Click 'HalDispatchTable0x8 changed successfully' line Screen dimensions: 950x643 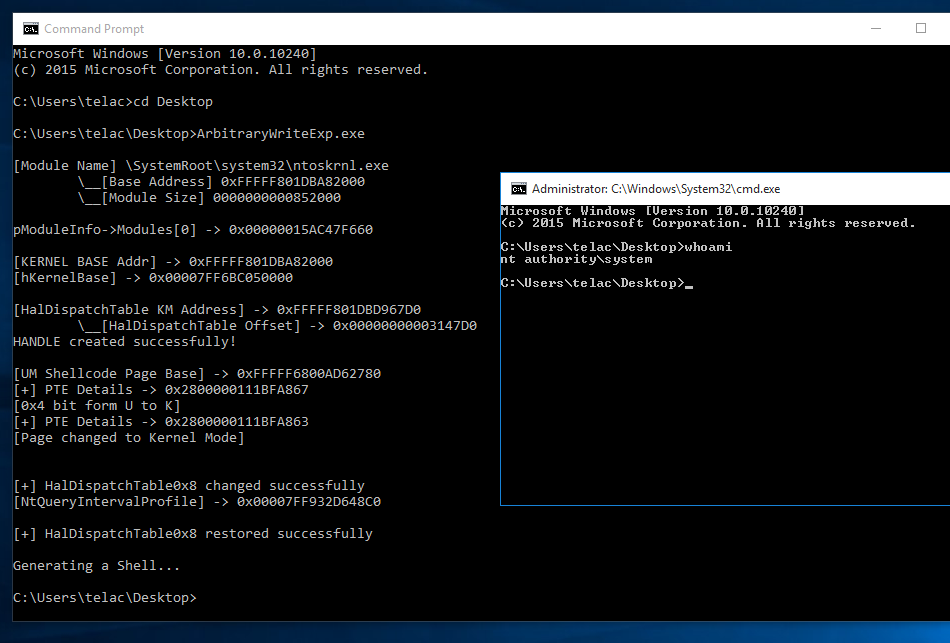189,486
